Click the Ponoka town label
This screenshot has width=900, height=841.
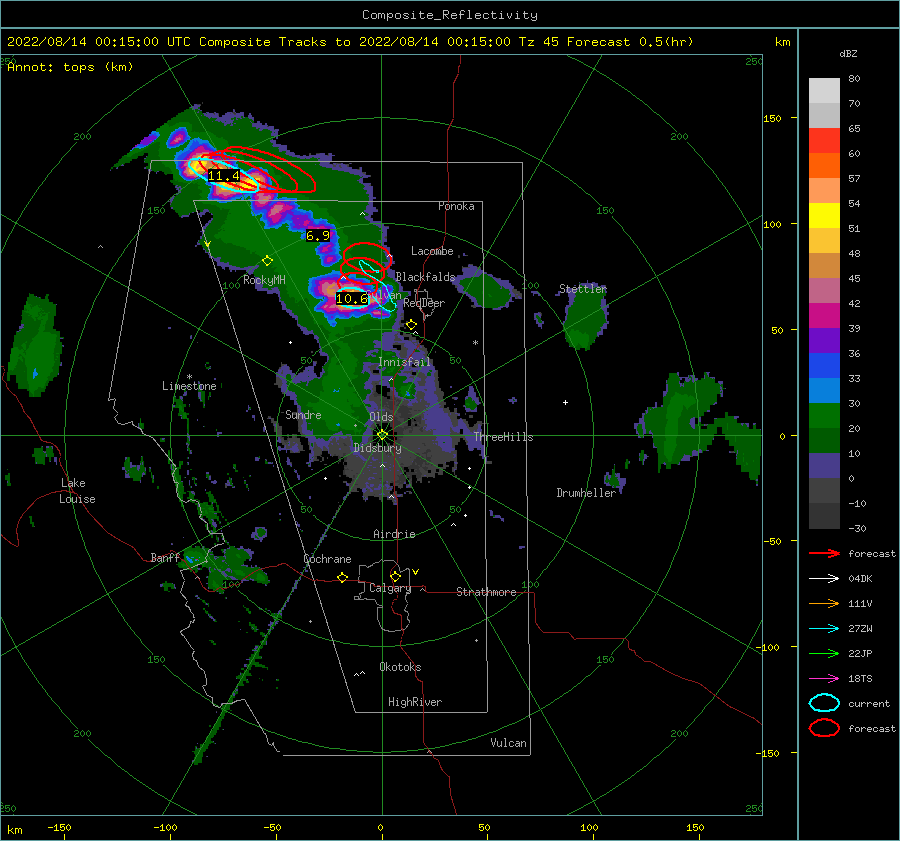coord(456,206)
